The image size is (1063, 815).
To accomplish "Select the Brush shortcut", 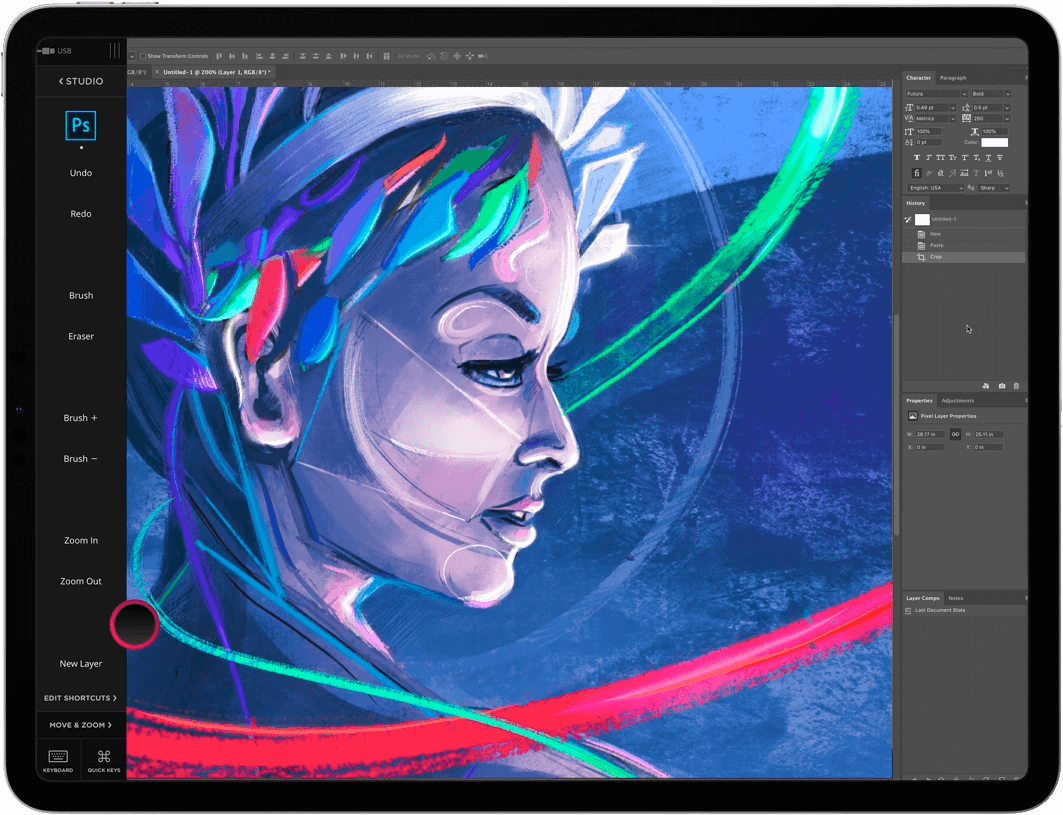I will click(81, 296).
